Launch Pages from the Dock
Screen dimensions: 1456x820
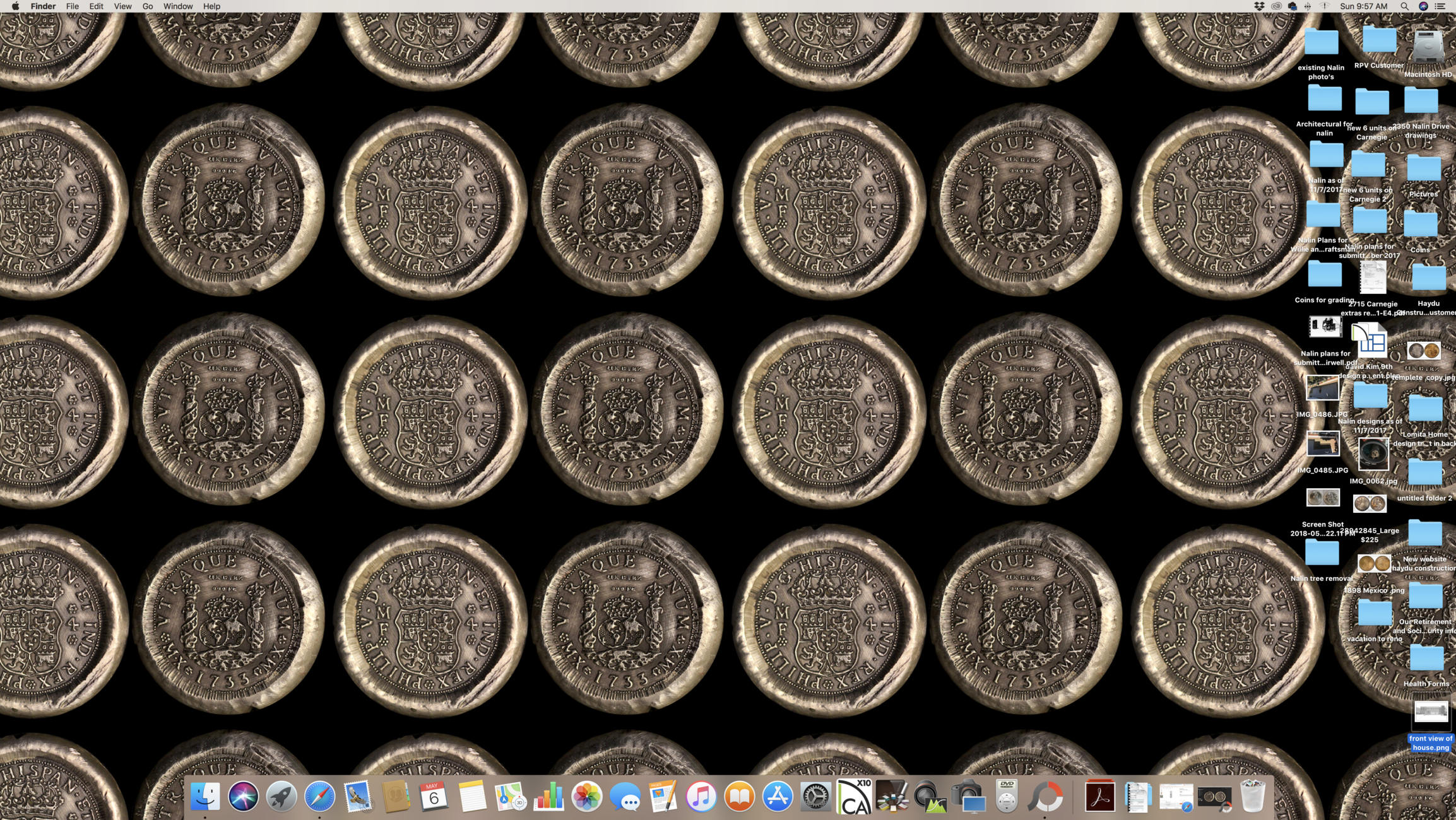click(663, 796)
